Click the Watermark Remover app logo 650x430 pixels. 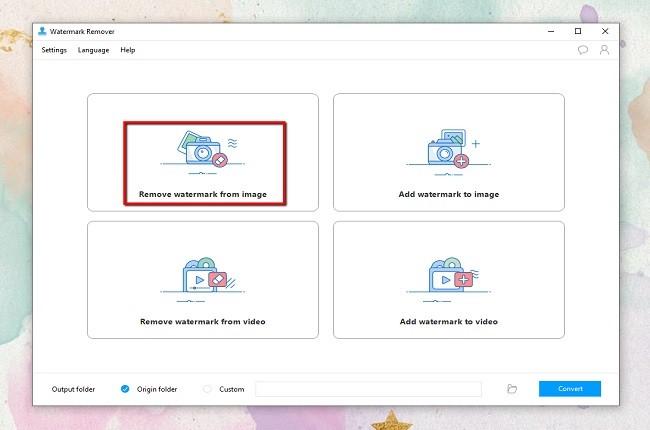tap(42, 31)
